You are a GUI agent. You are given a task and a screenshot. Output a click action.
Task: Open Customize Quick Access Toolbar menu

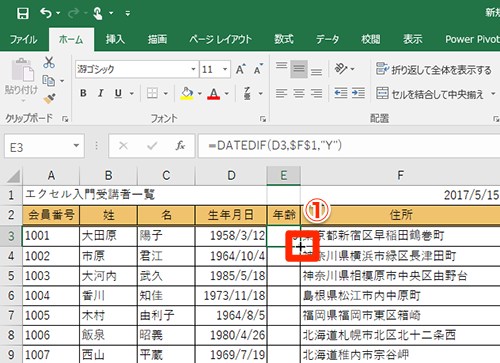click(128, 13)
